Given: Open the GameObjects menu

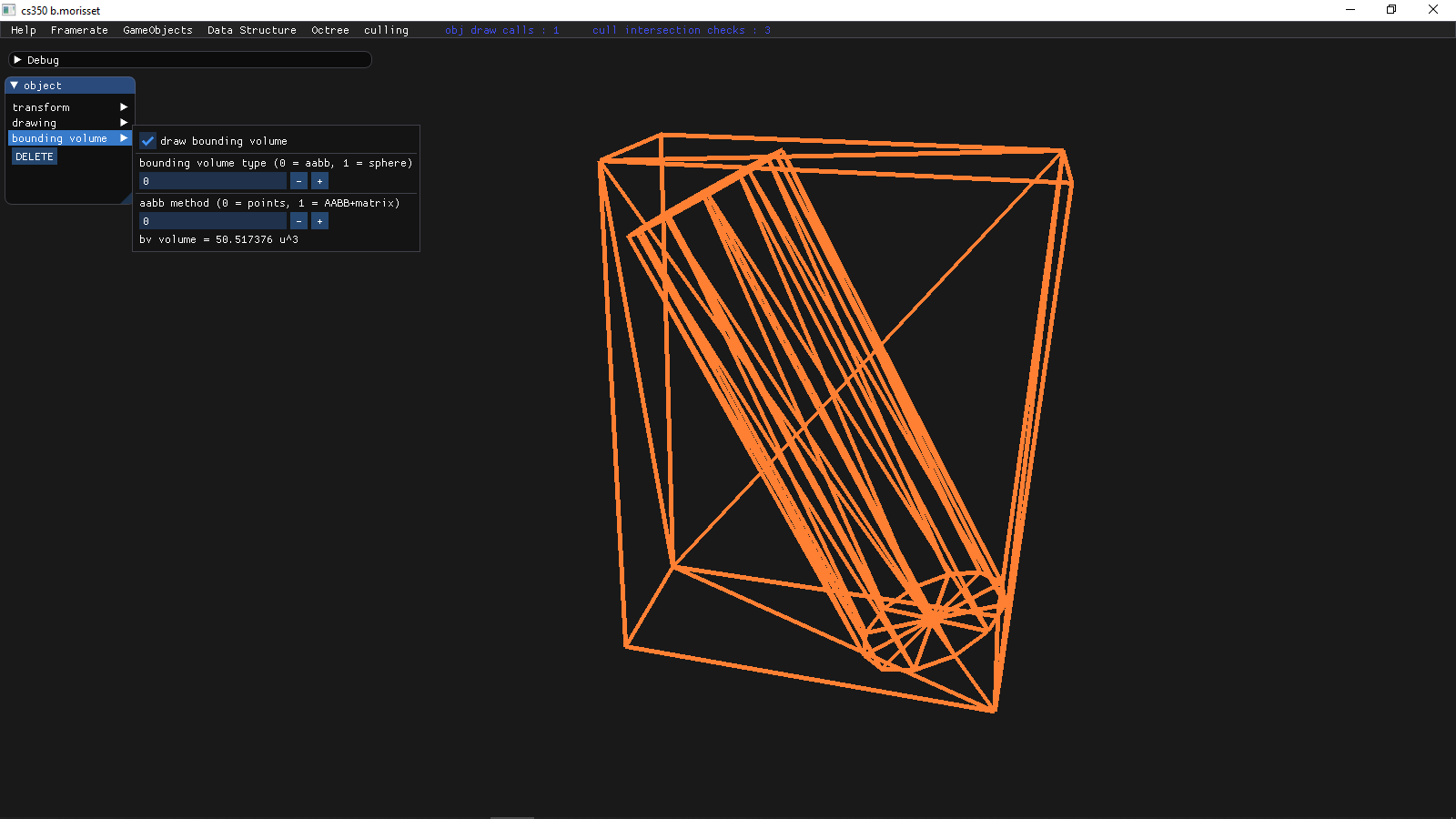Looking at the screenshot, I should coord(157,30).
